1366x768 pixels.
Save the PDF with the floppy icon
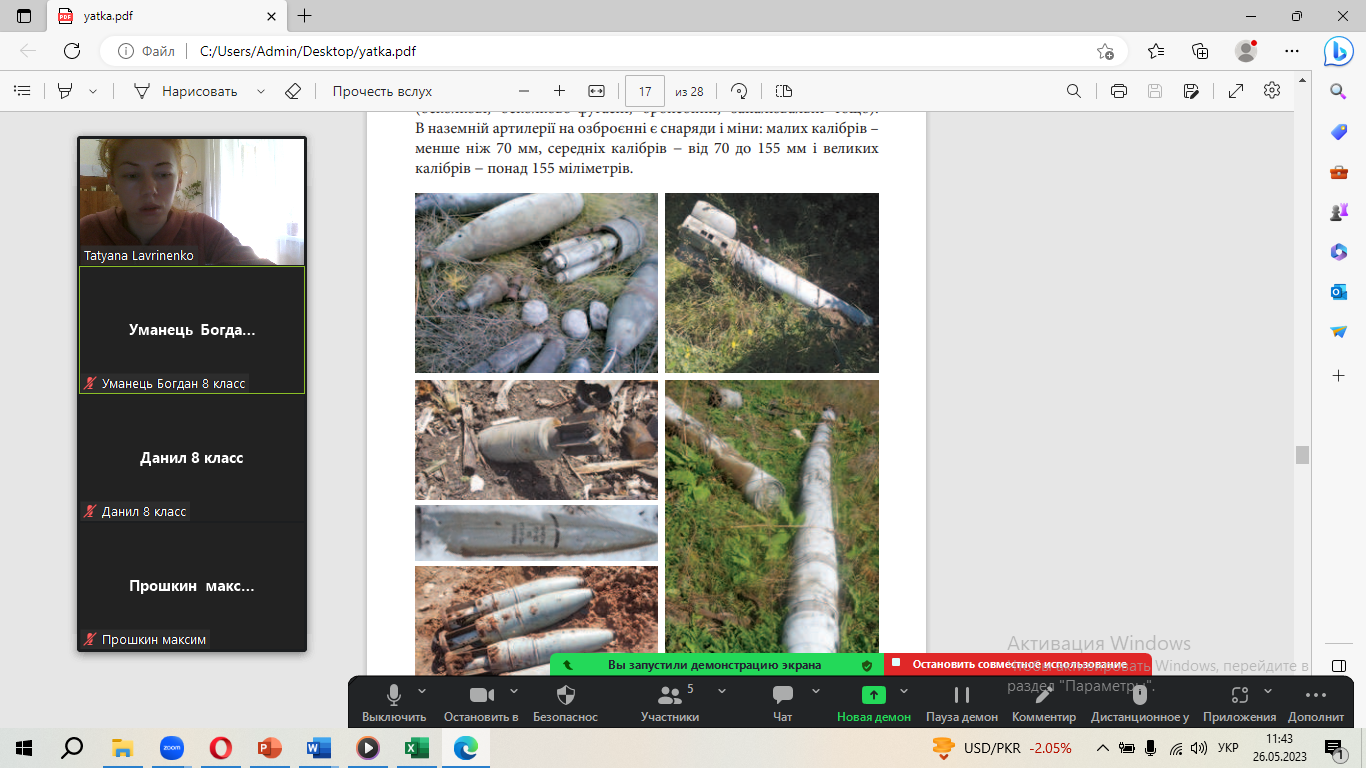(1155, 91)
